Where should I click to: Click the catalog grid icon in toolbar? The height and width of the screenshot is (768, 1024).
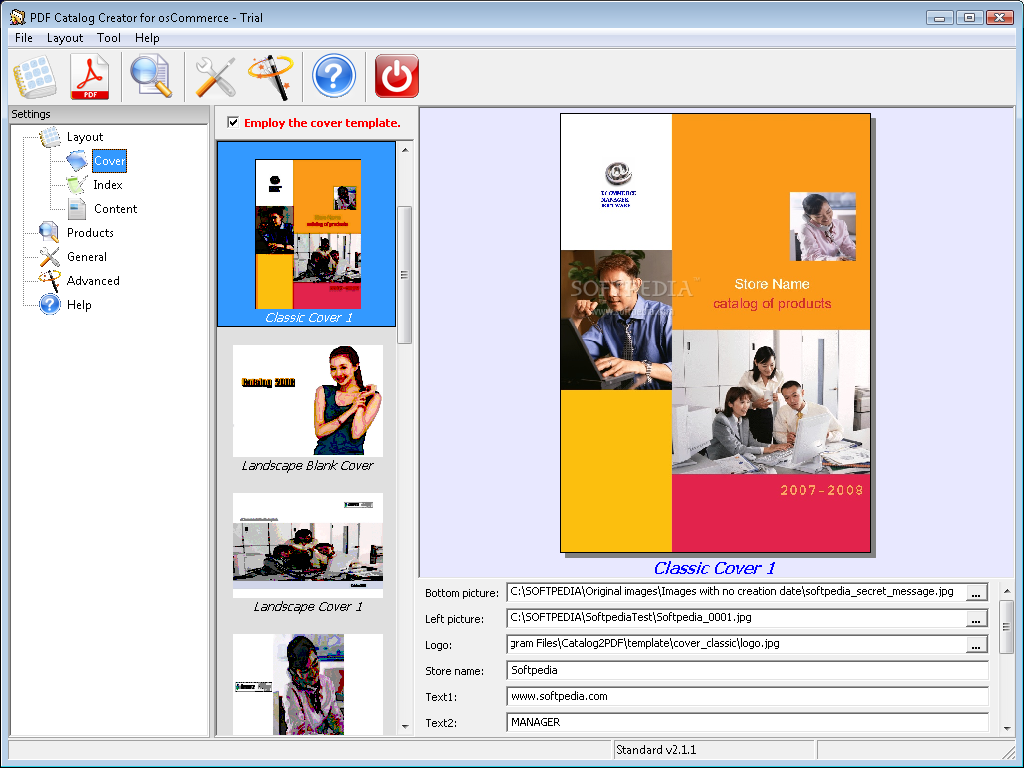(x=33, y=76)
